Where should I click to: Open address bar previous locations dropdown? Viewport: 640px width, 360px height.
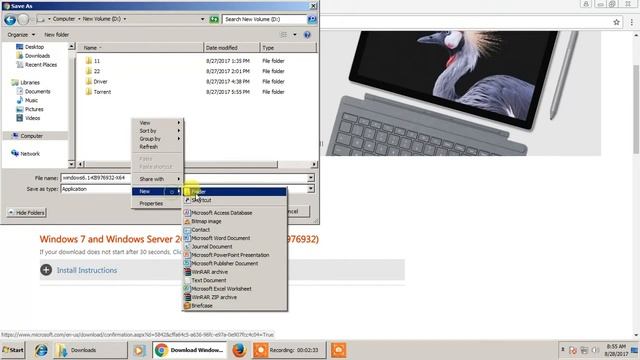[x=202, y=19]
